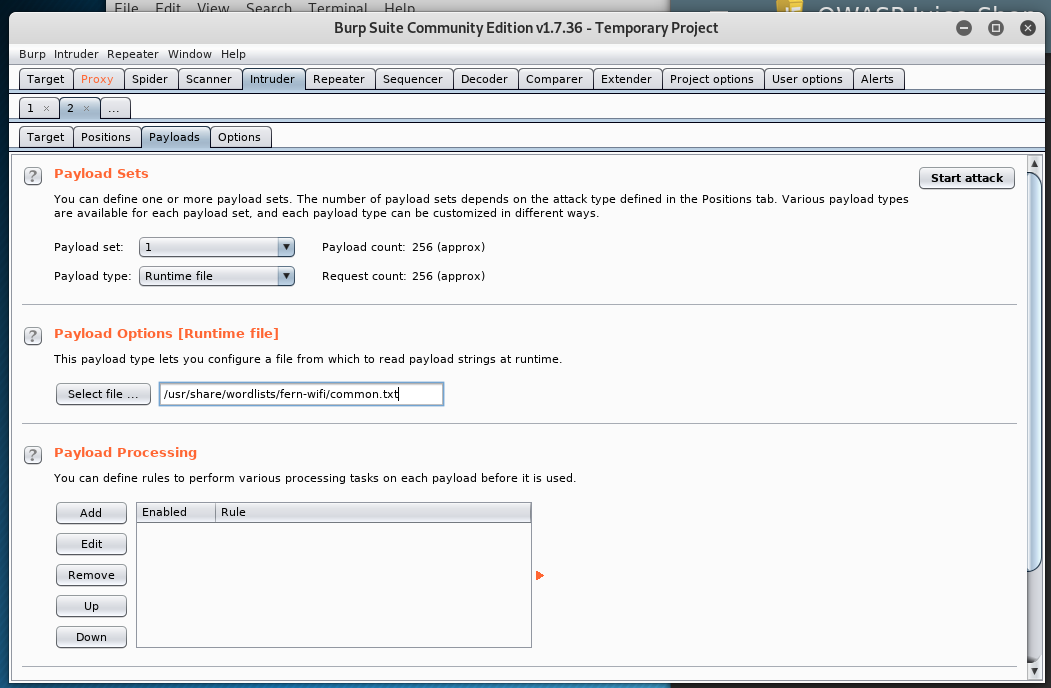Click scrollbar up arrow
Image resolution: width=1051 pixels, height=688 pixels.
click(1034, 164)
